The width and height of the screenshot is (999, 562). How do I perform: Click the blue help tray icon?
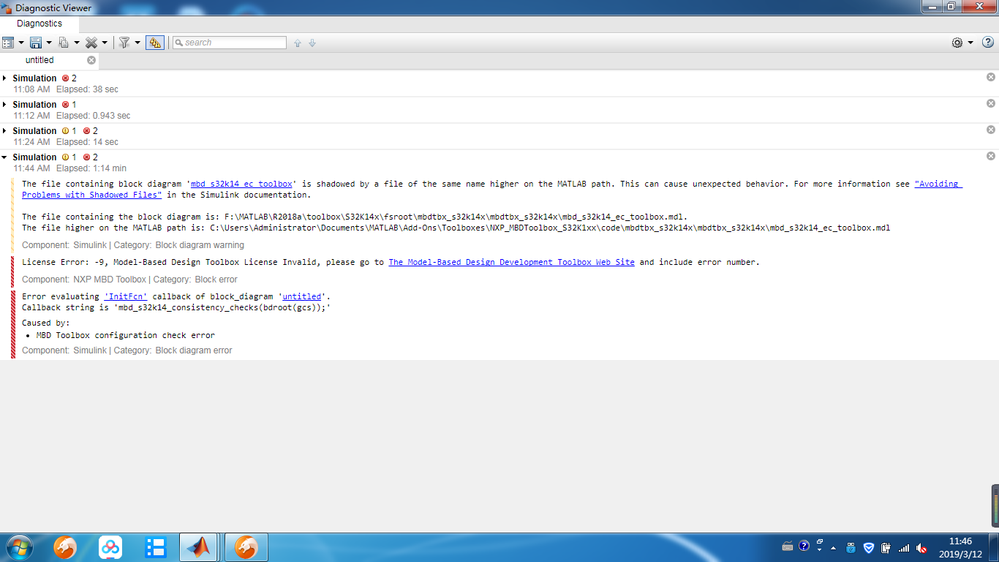(804, 546)
